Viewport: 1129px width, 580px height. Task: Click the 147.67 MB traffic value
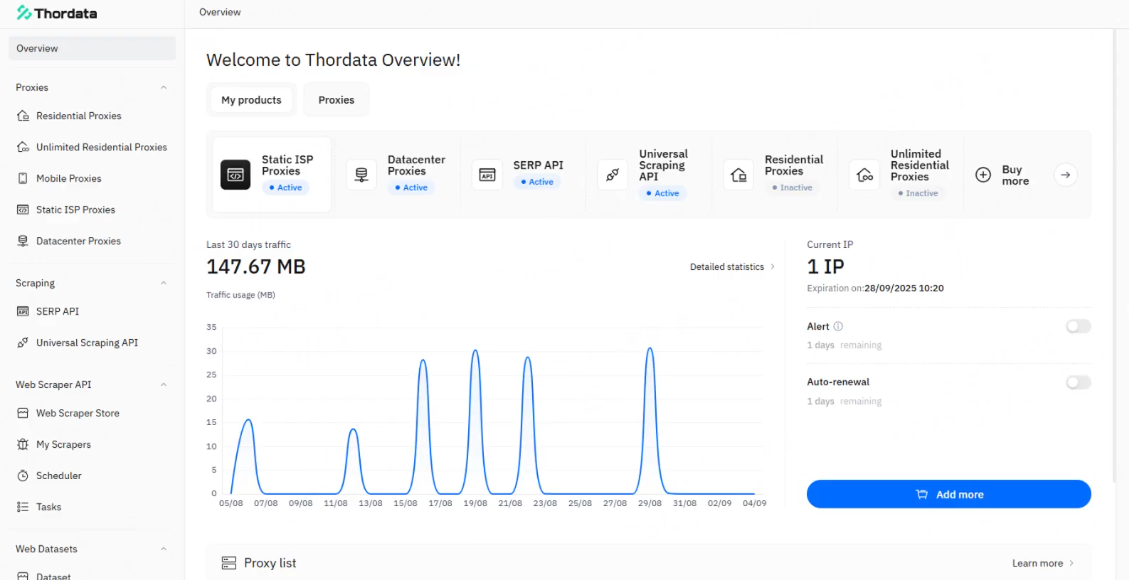tap(256, 267)
